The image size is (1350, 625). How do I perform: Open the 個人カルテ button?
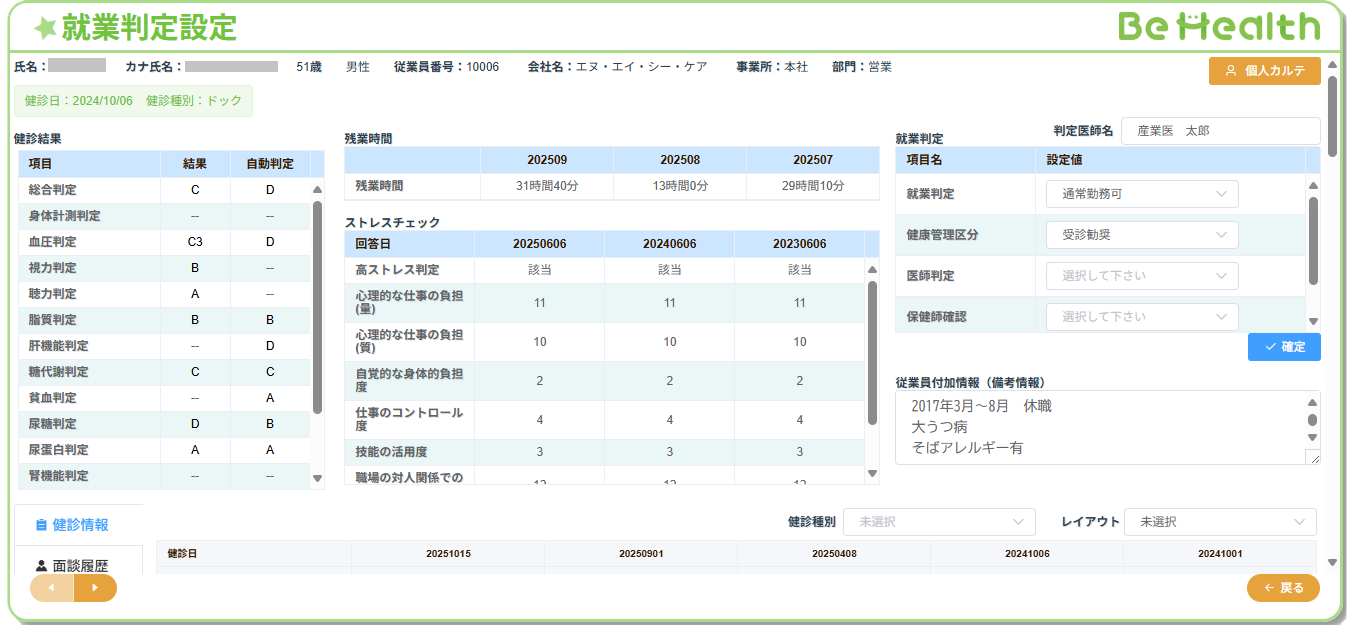coord(1264,71)
